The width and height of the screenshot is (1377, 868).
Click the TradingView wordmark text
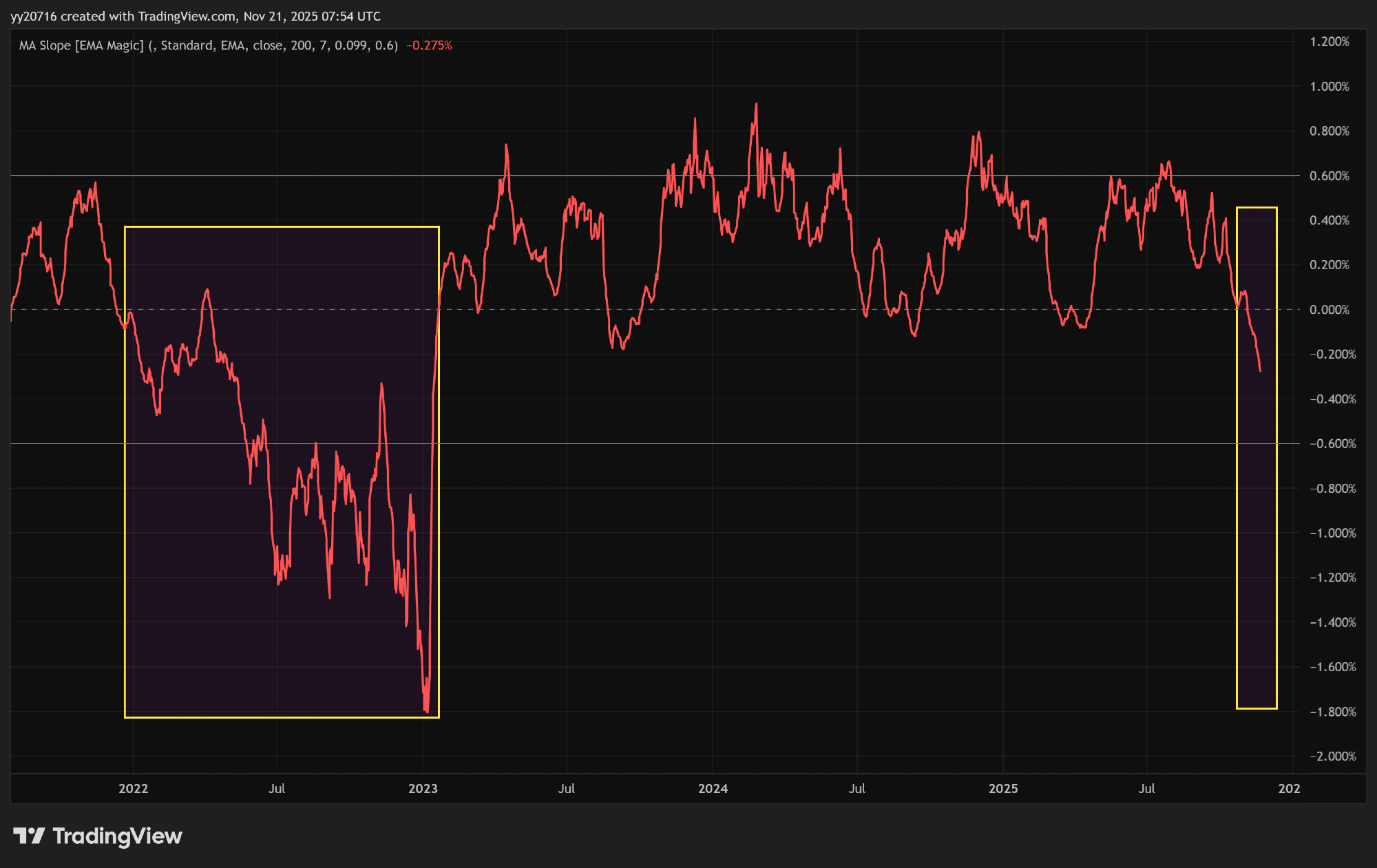click(117, 836)
